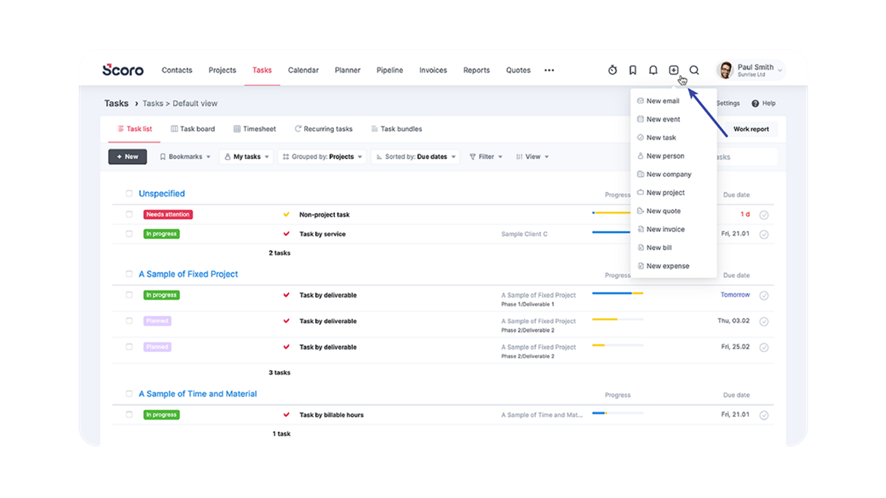Open the bookmarks icon in top bar

(633, 70)
